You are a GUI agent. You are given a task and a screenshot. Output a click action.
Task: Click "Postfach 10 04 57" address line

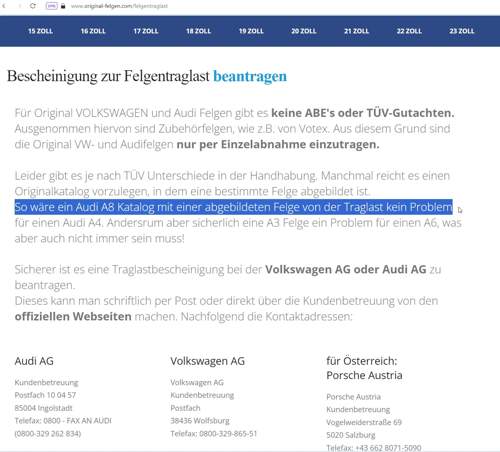point(45,395)
